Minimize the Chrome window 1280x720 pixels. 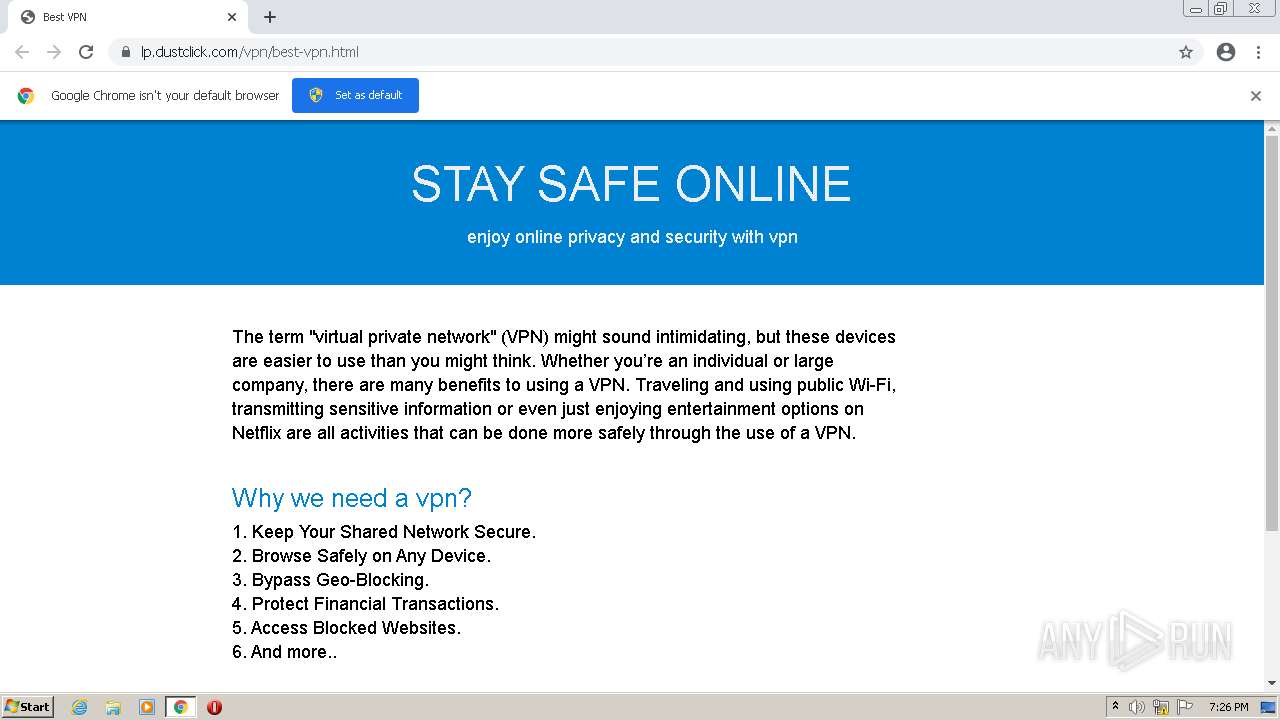[1195, 9]
